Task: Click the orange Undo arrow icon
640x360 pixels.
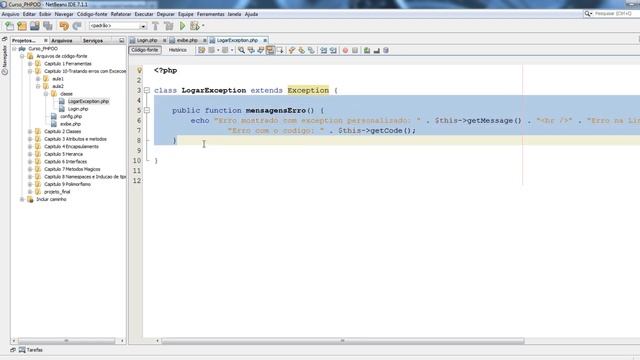Action: pyautogui.click(x=64, y=26)
